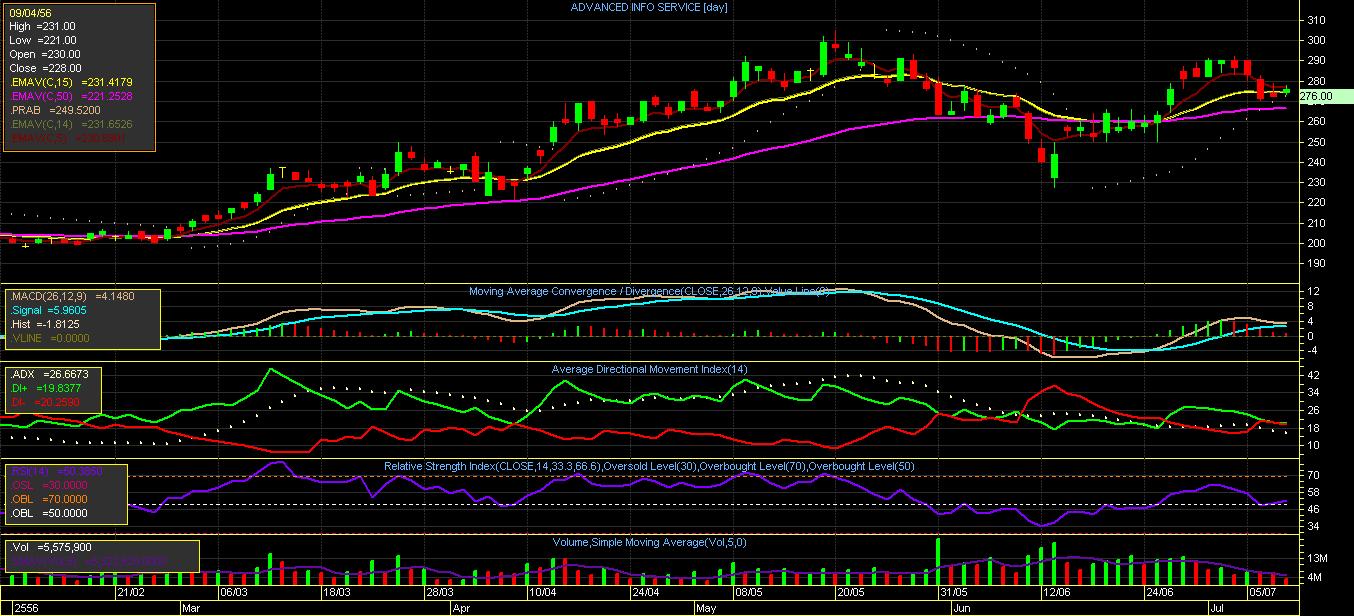The height and width of the screenshot is (616, 1354).
Task: Click the Volume,Simple Moving Average(Vol,5,0) title
Action: click(649, 542)
